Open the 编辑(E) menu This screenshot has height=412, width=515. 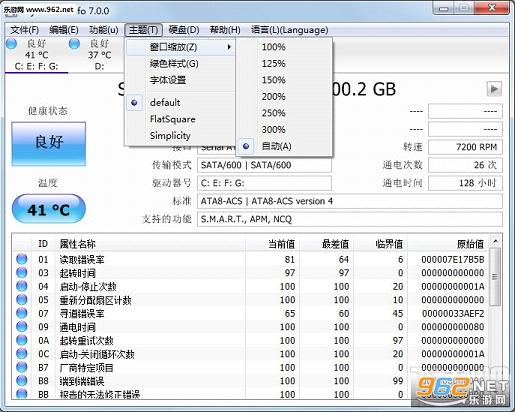(64, 30)
